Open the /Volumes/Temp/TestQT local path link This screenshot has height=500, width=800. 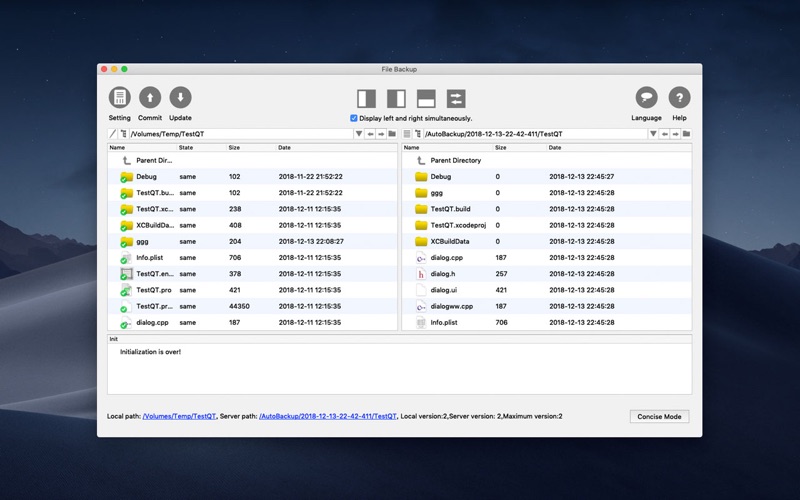(x=179, y=416)
